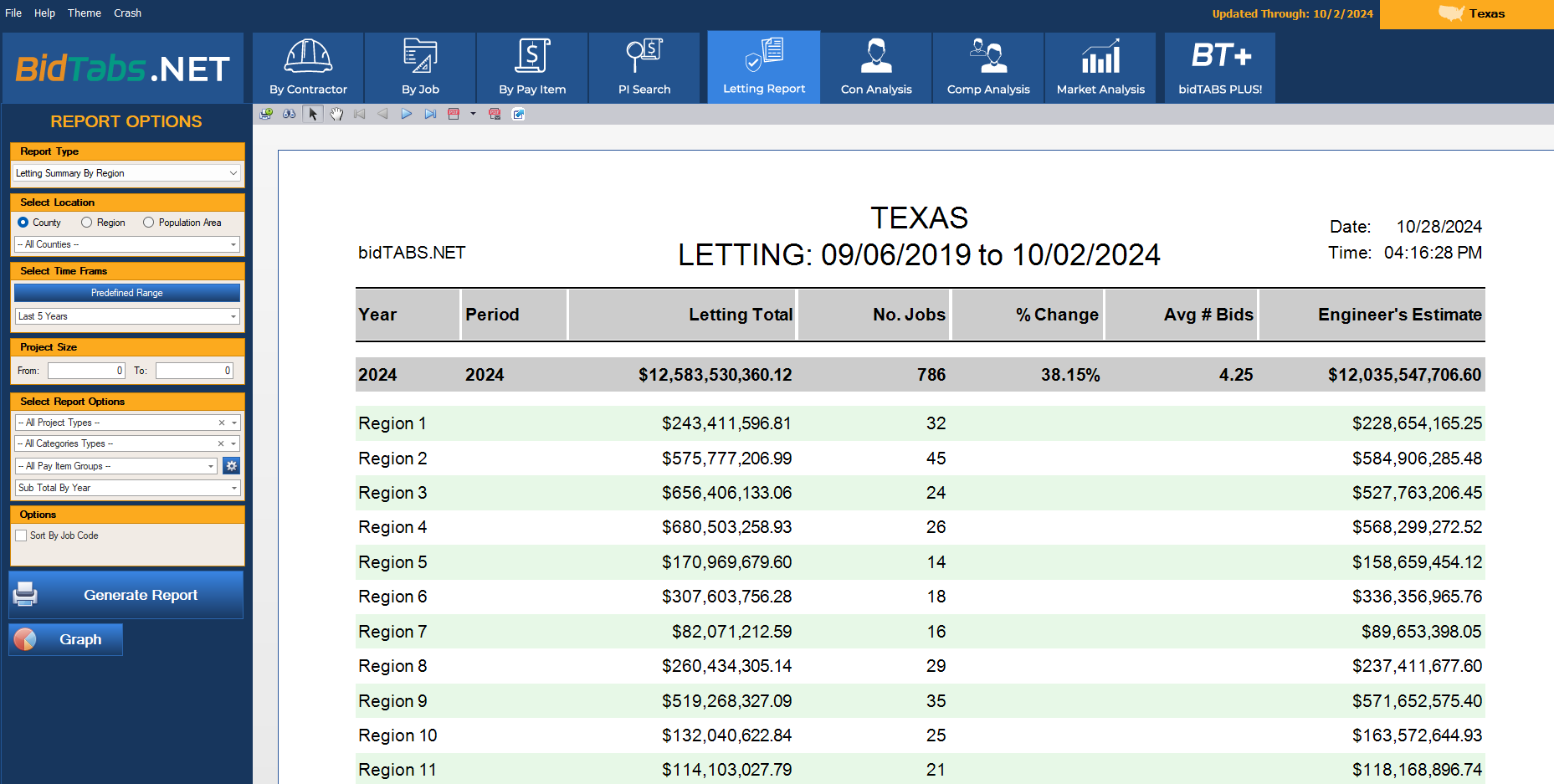
Task: Open the Report Type dropdown
Action: 127,173
